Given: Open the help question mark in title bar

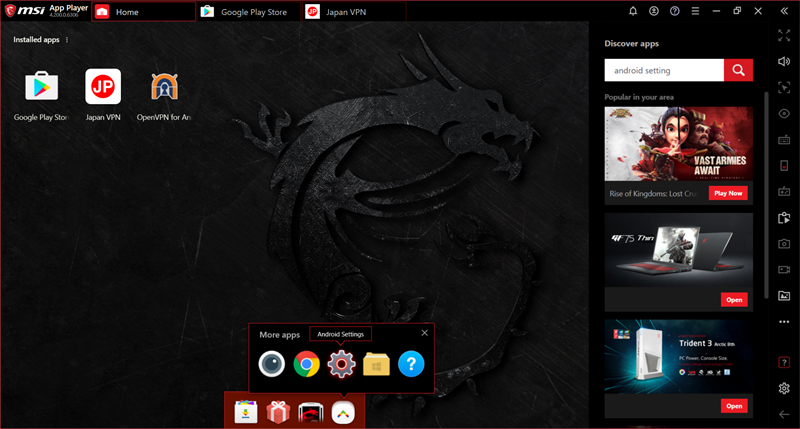Looking at the screenshot, I should click(674, 11).
